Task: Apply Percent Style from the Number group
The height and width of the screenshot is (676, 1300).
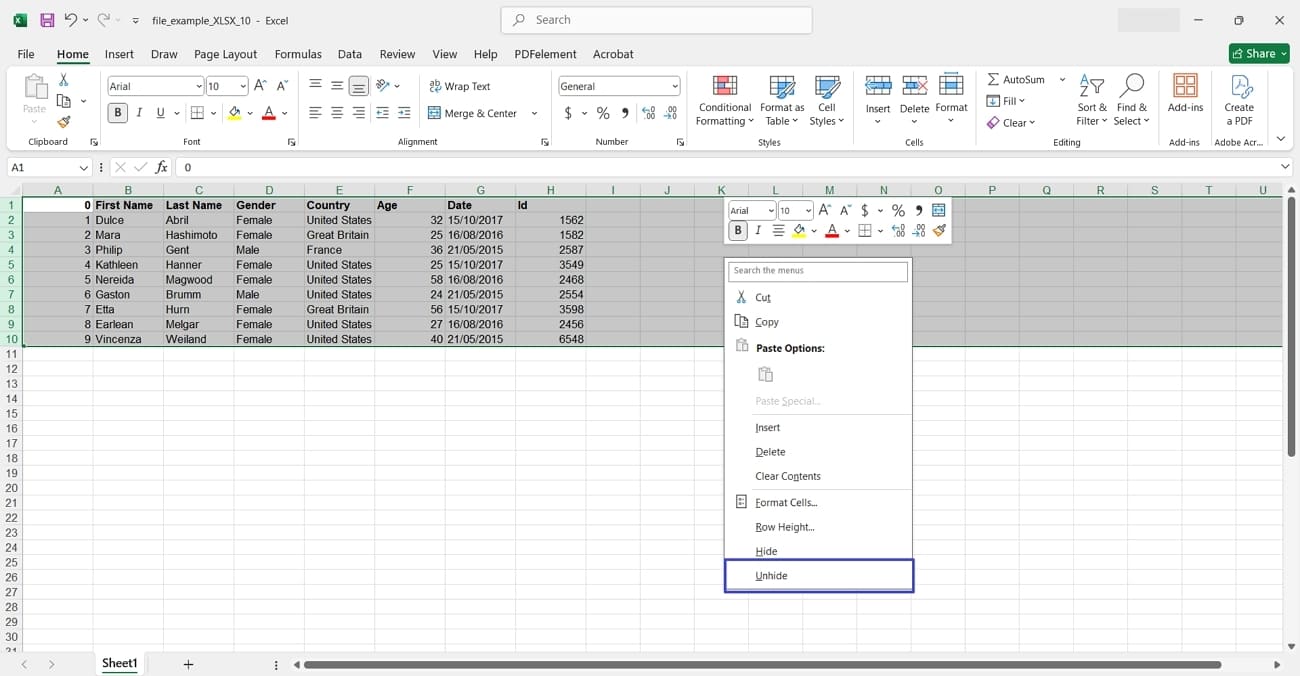Action: (603, 113)
